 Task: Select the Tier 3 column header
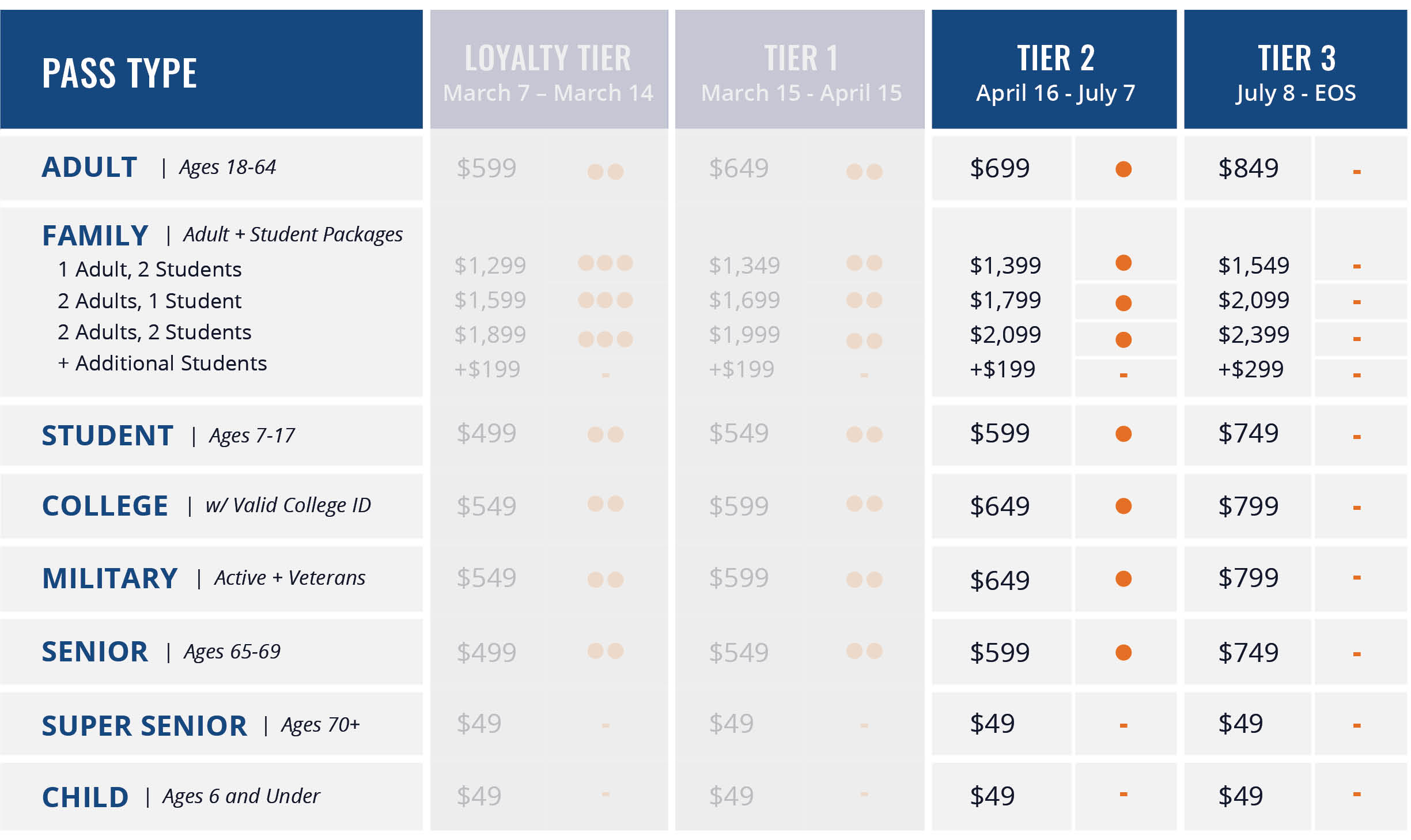click(x=1295, y=69)
